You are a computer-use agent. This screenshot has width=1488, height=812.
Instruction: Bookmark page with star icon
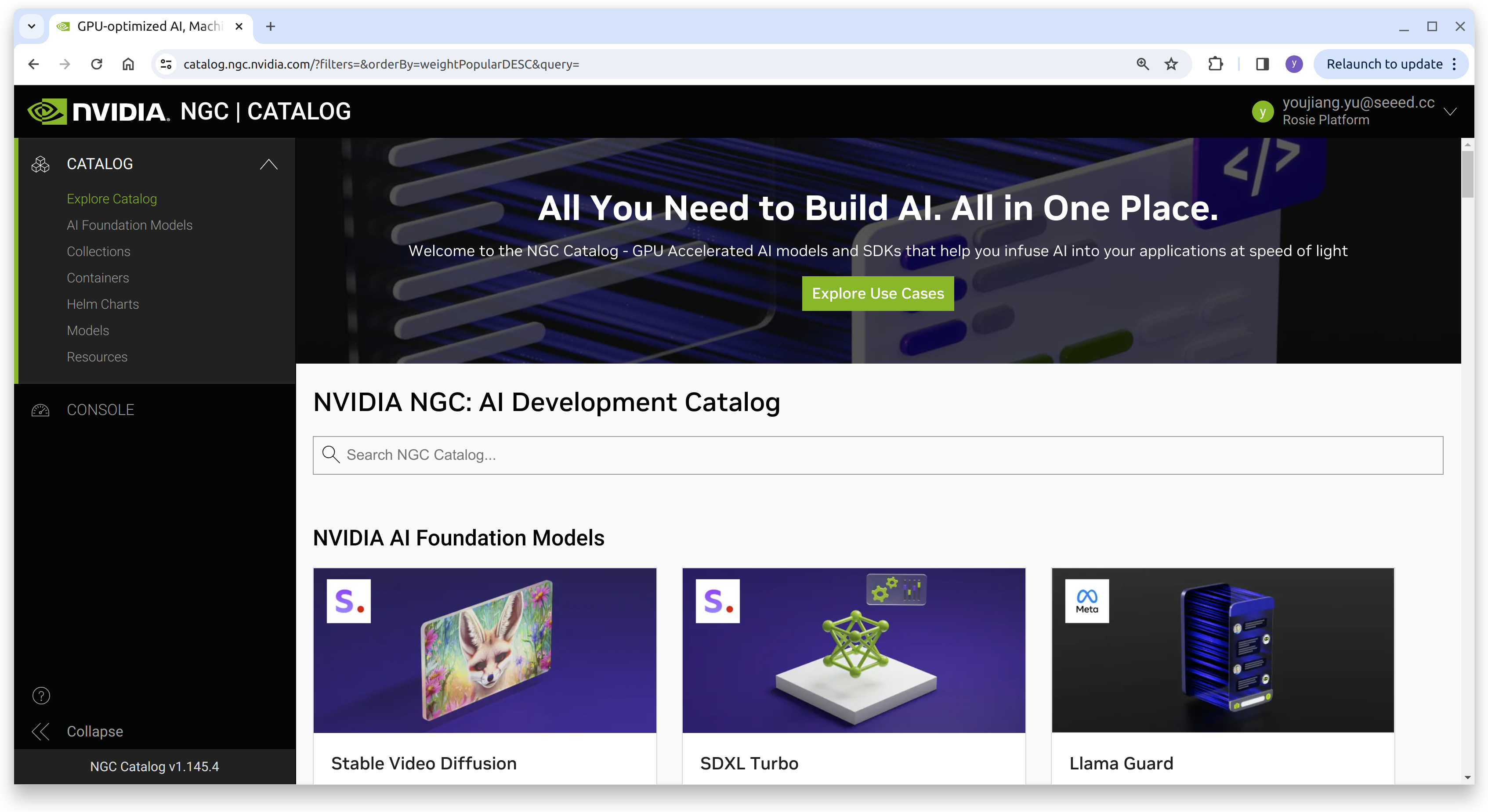(x=1171, y=64)
